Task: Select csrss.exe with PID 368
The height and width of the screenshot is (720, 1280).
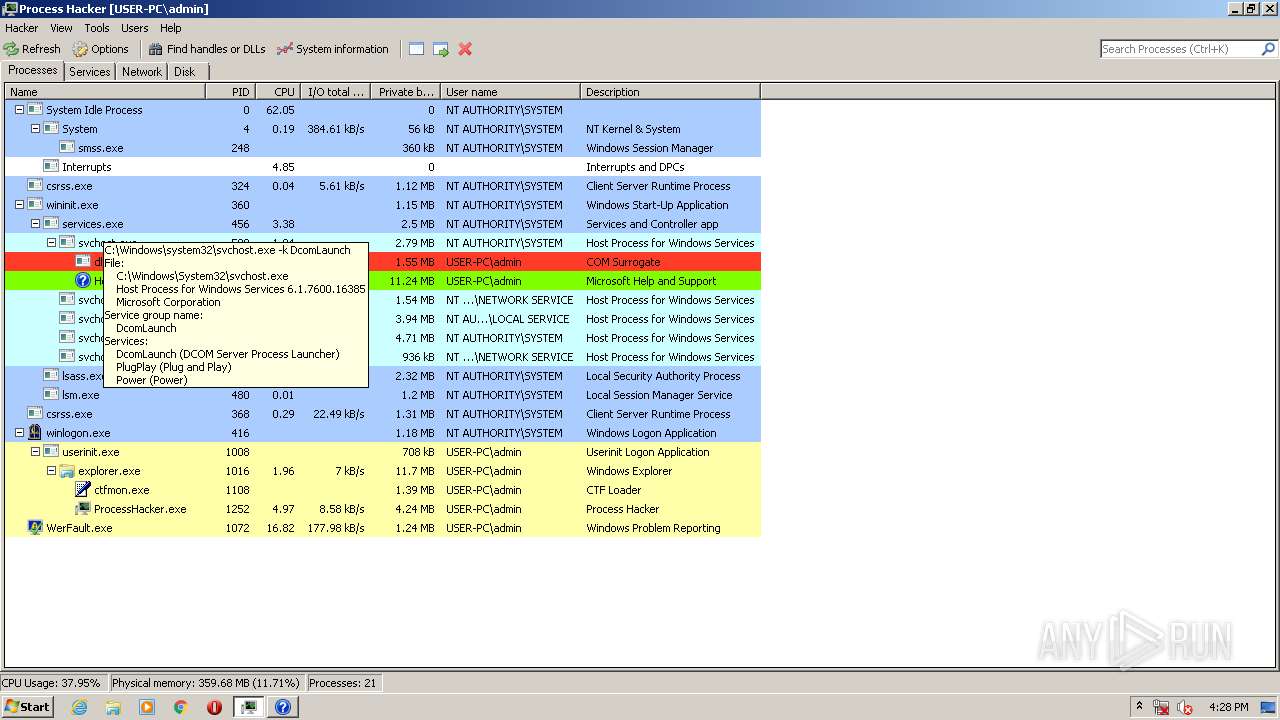Action: [383, 414]
